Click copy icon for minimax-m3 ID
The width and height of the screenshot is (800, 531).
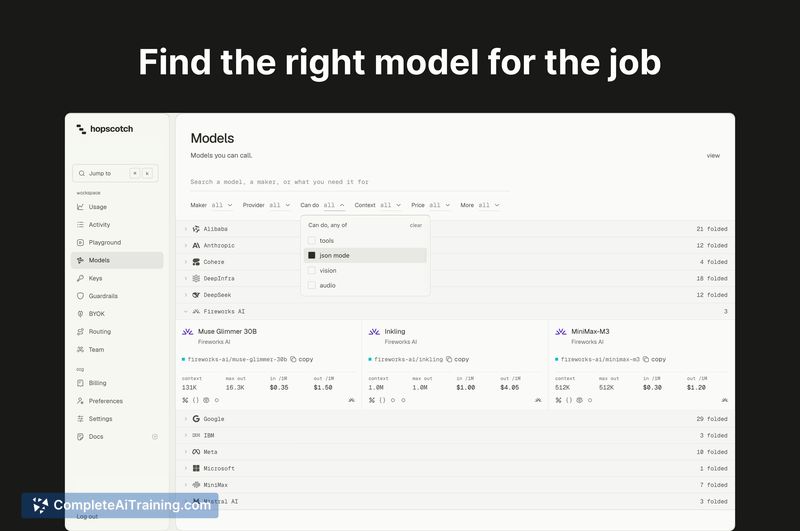point(646,359)
